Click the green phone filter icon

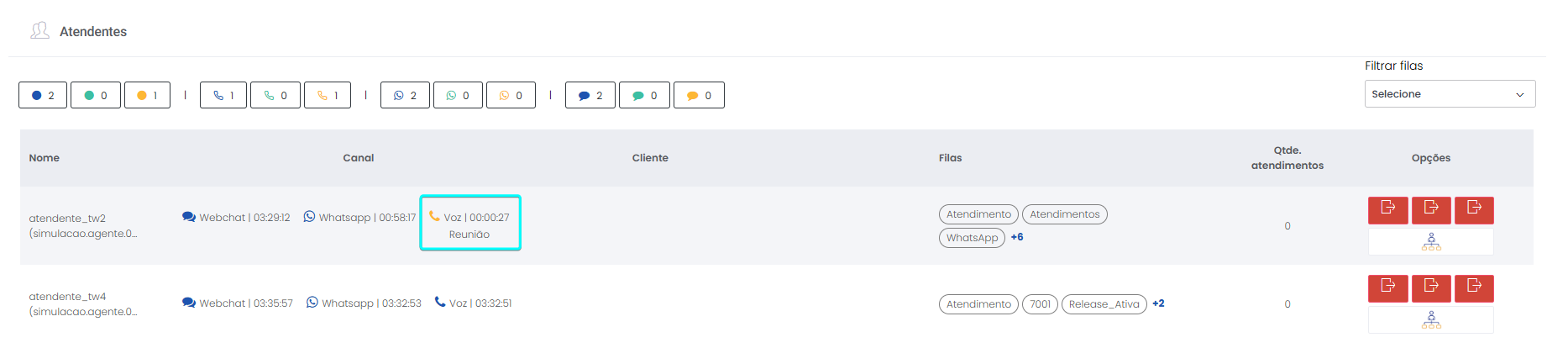coord(275,95)
